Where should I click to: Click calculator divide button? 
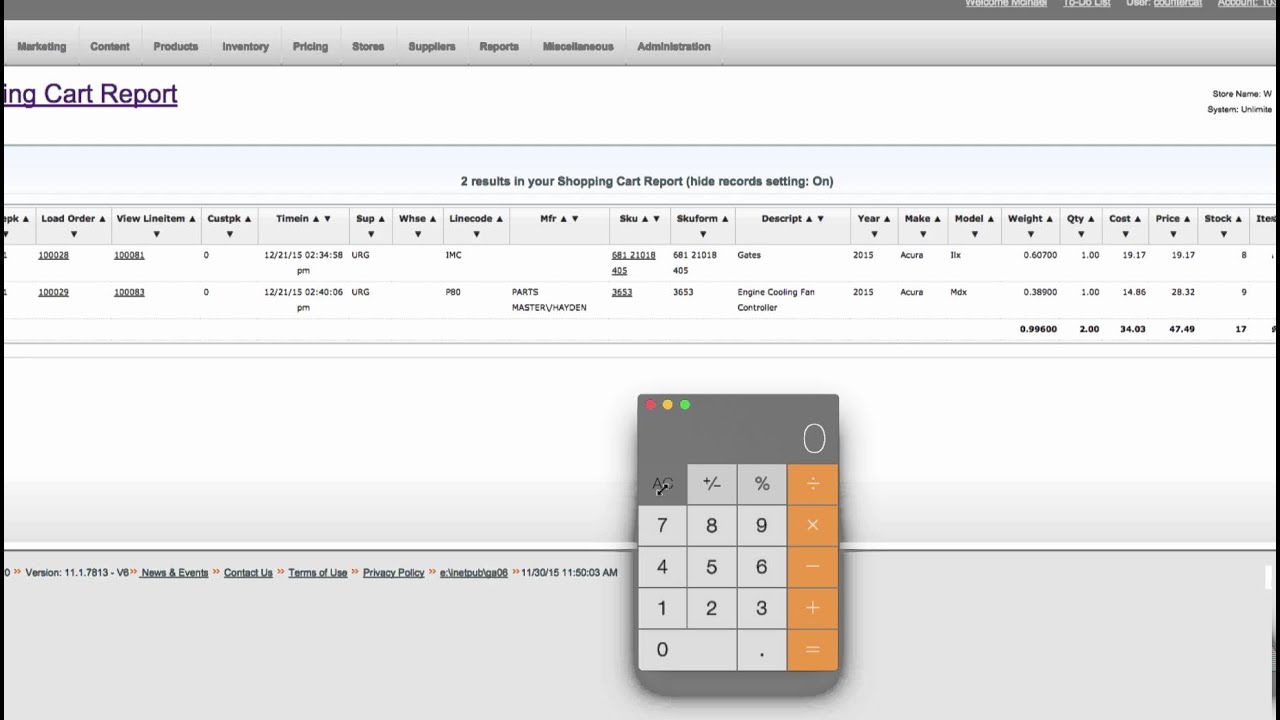pyautogui.click(x=813, y=484)
